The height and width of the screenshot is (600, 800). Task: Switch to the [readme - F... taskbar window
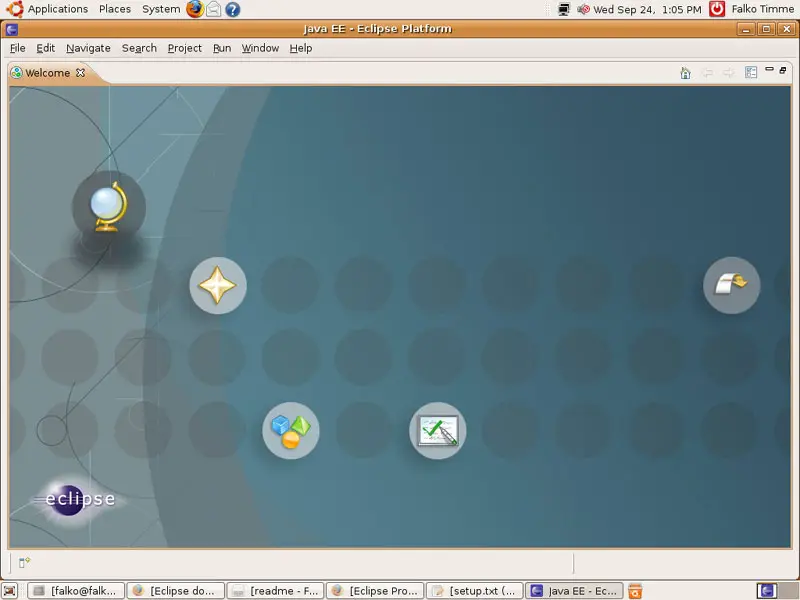coord(275,591)
